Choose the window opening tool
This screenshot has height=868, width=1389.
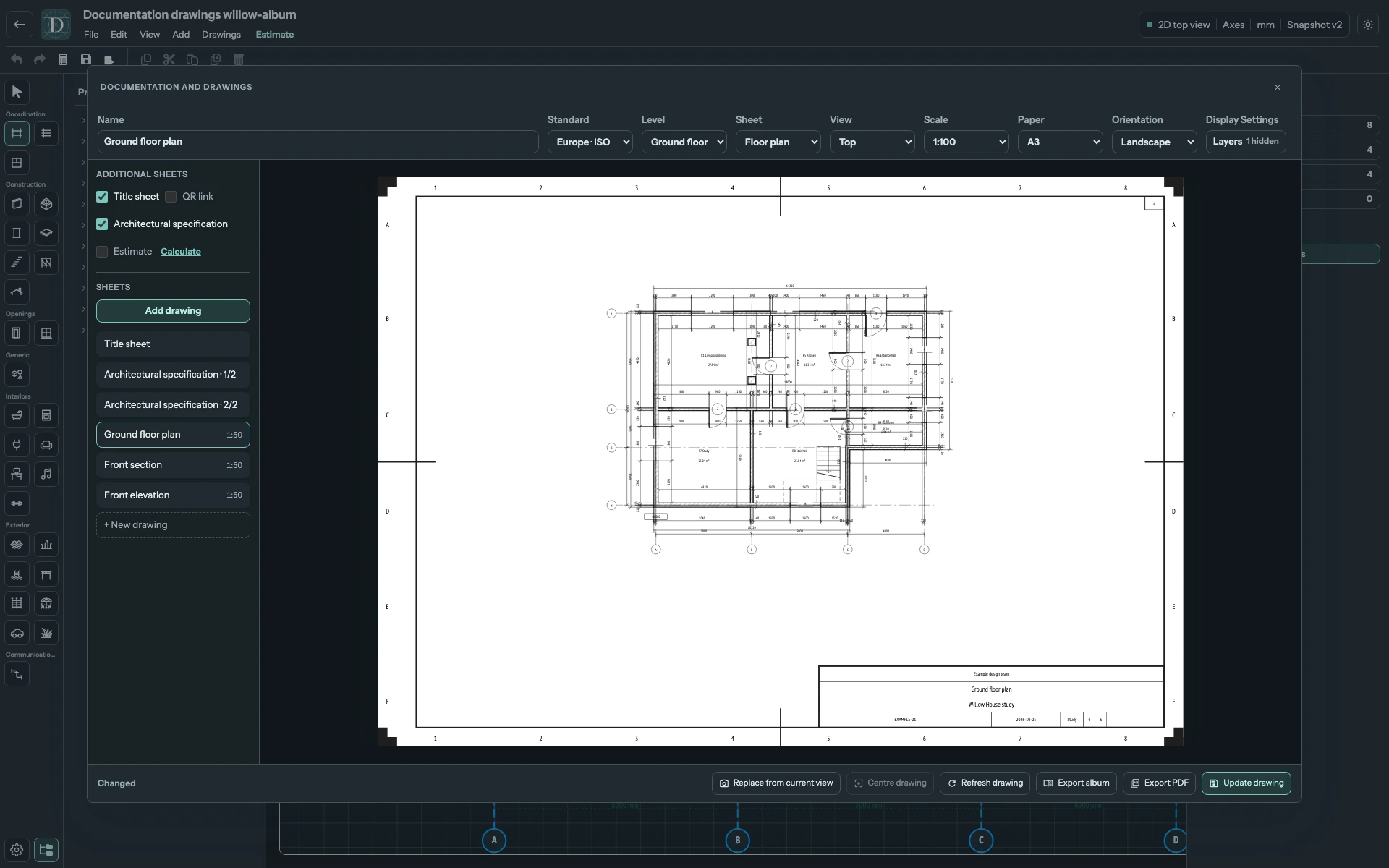(46, 333)
